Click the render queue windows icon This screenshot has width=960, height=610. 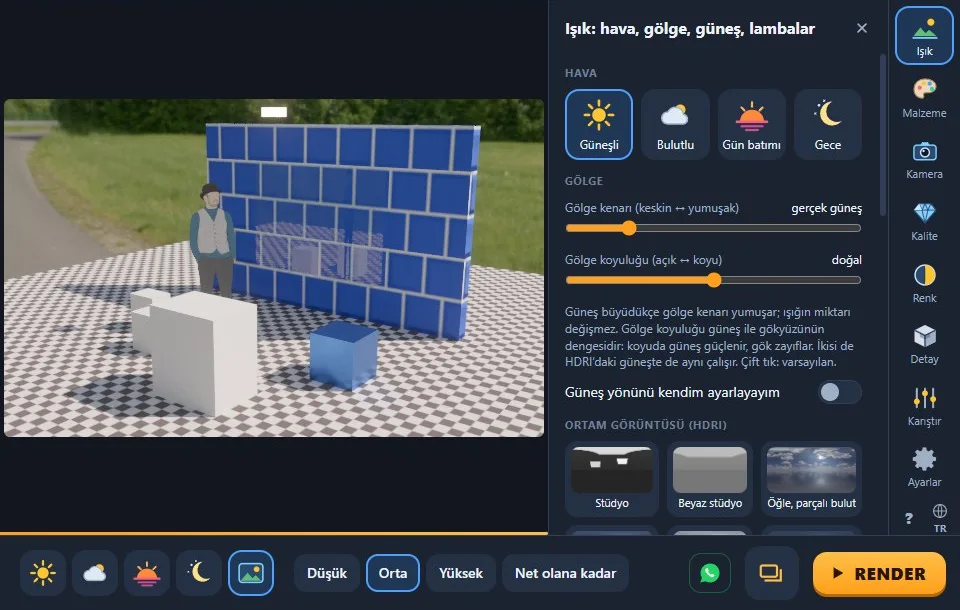[x=771, y=573]
